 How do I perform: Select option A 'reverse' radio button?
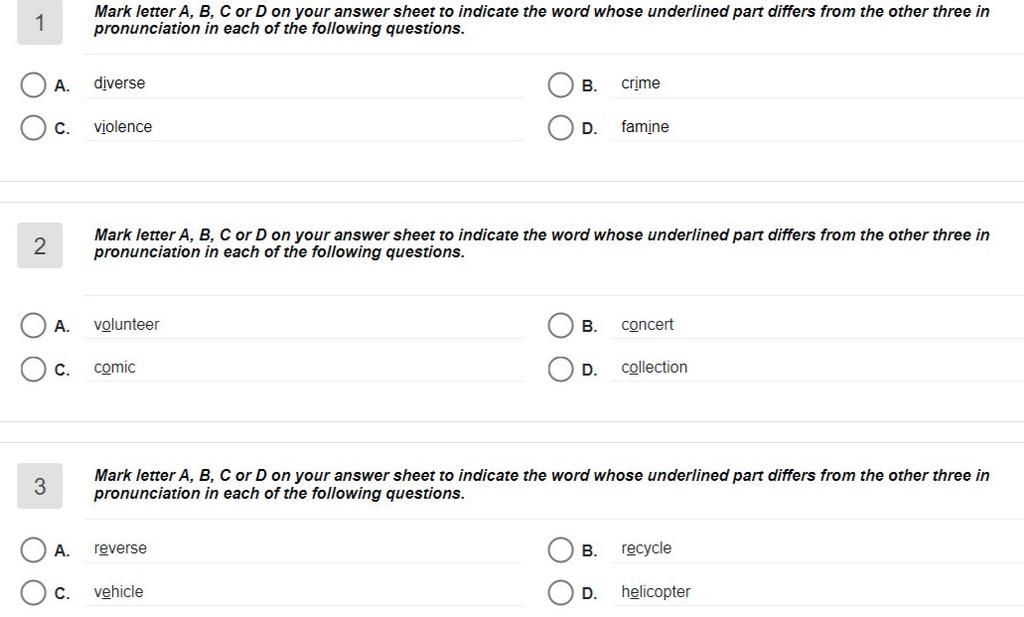pos(33,550)
